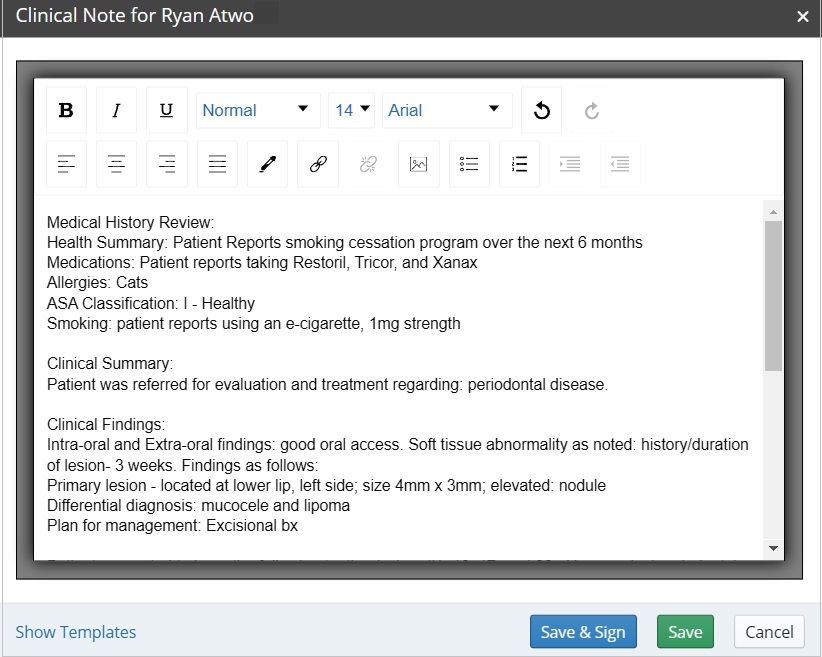The image size is (822, 657).
Task: Select the Insert Link tool
Action: [316, 163]
